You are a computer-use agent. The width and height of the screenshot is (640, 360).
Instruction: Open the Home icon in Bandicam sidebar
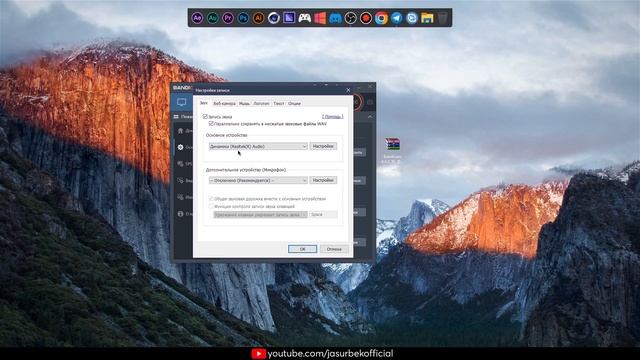[180, 131]
